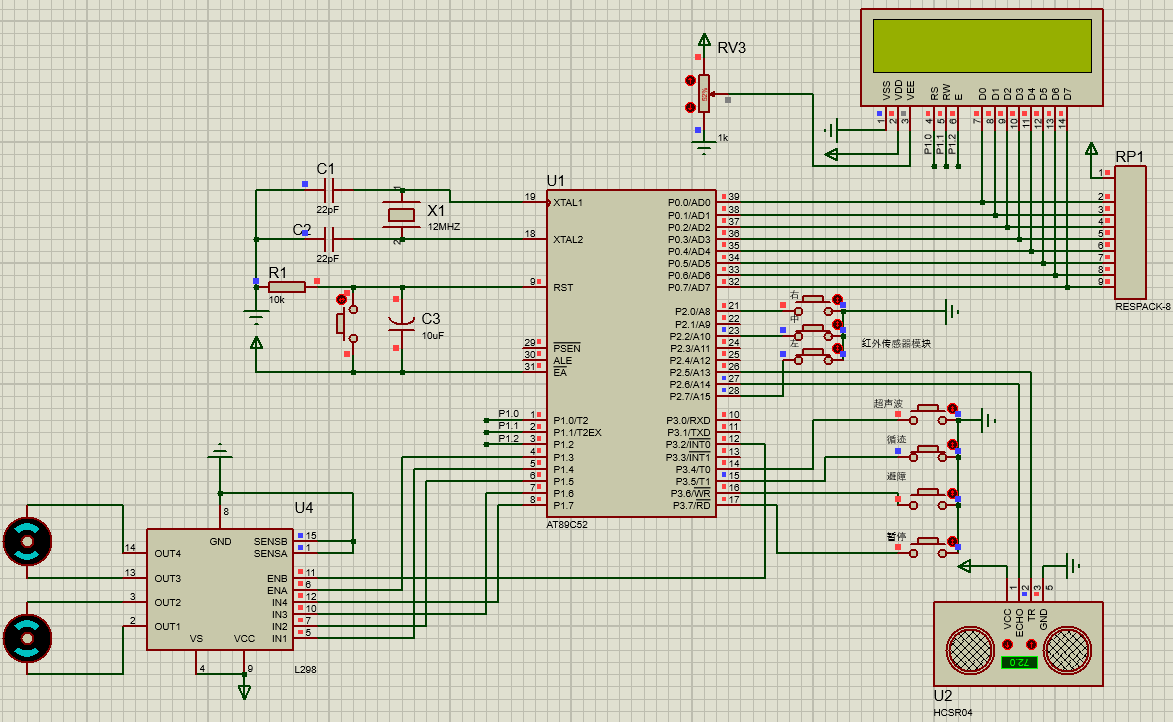Select the ground symbol above L298 pin 8

220,451
